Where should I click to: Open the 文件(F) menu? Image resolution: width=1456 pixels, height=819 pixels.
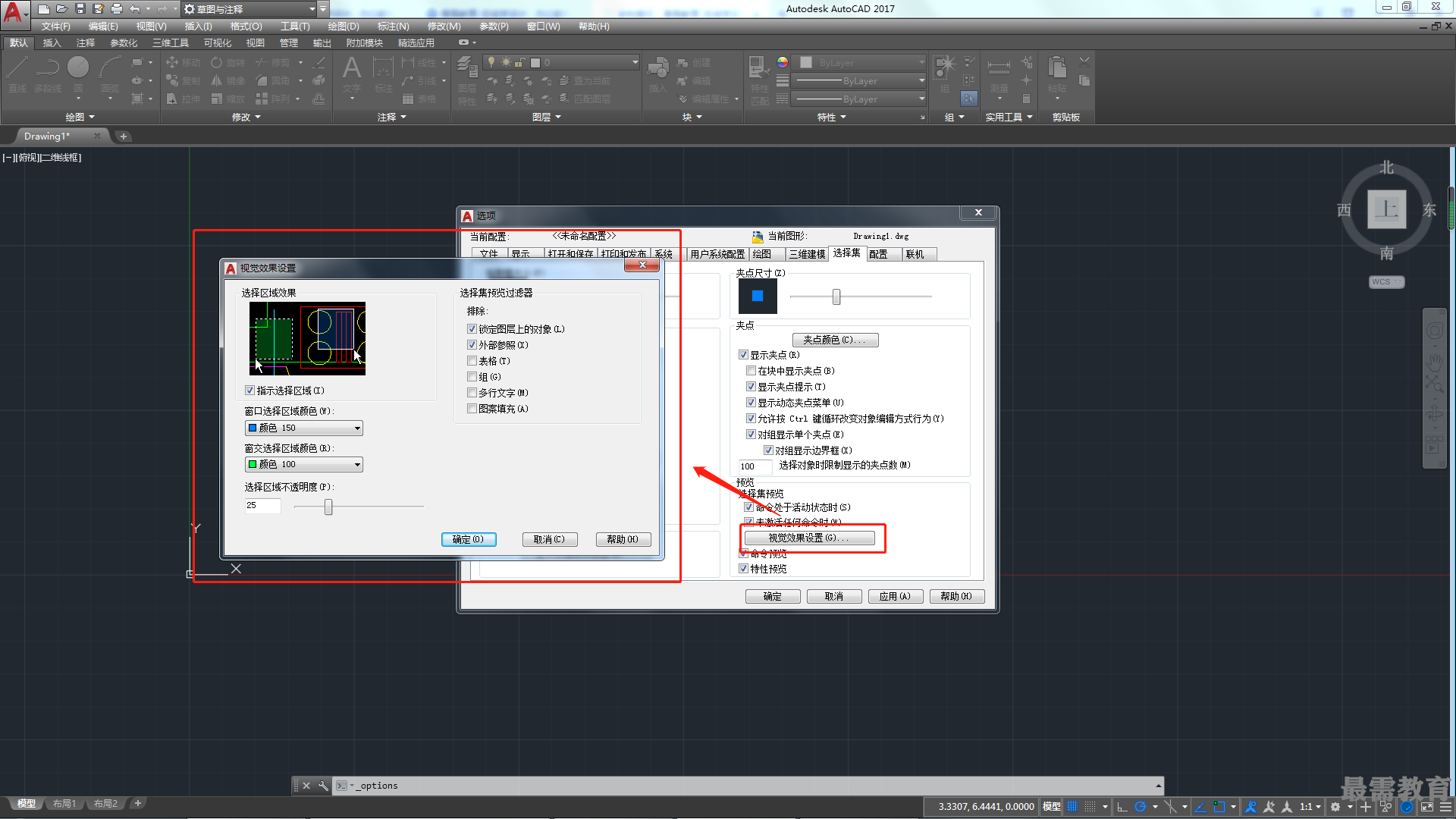click(55, 27)
